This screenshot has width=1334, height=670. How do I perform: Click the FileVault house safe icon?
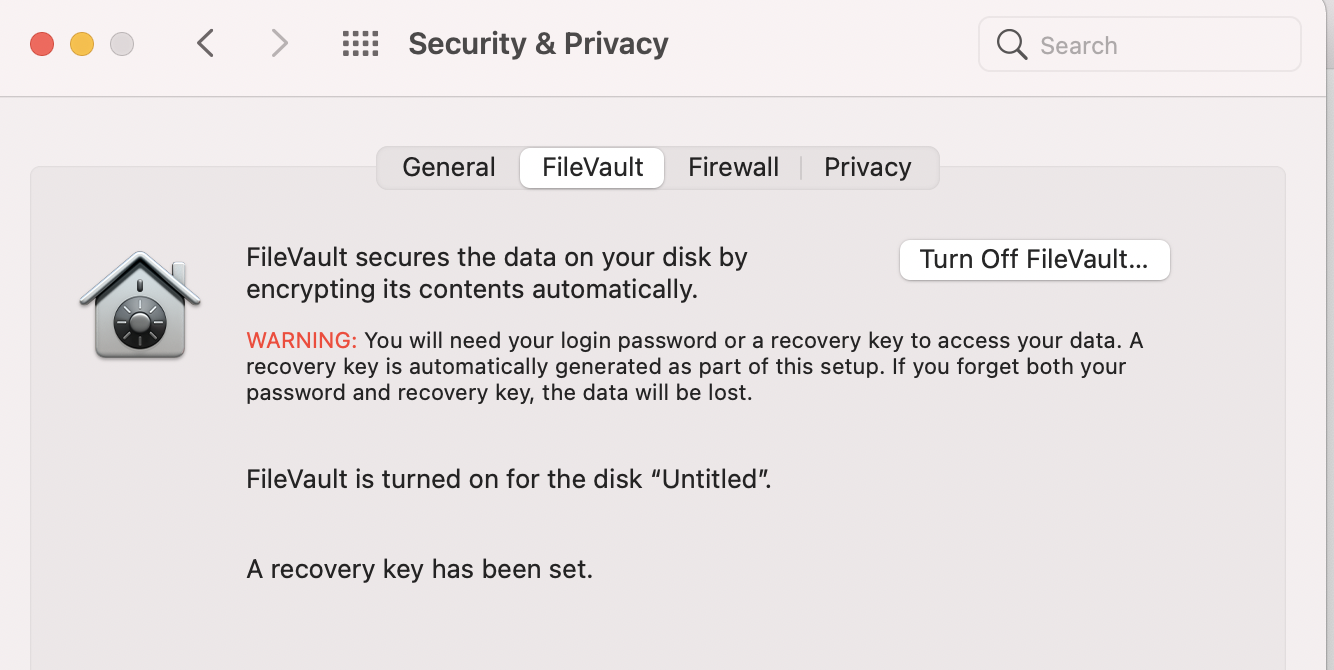(x=140, y=306)
